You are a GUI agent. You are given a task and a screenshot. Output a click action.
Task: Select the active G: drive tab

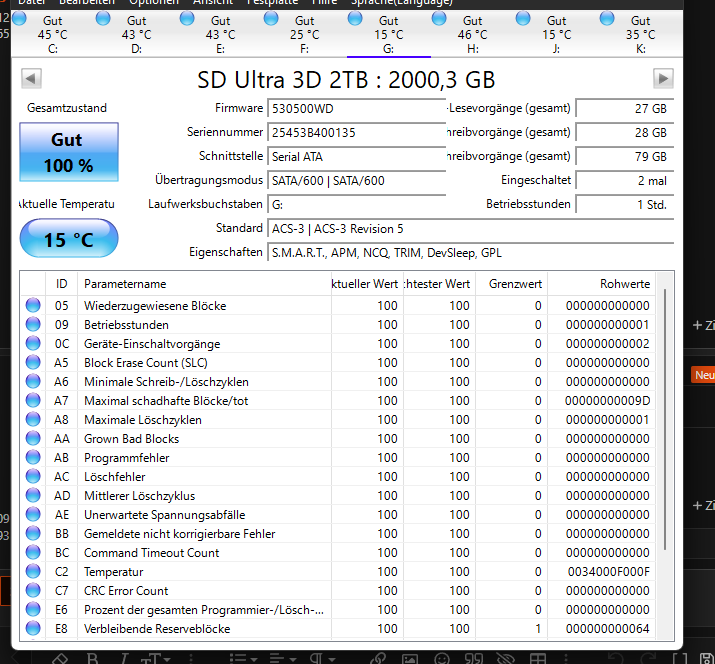389,34
